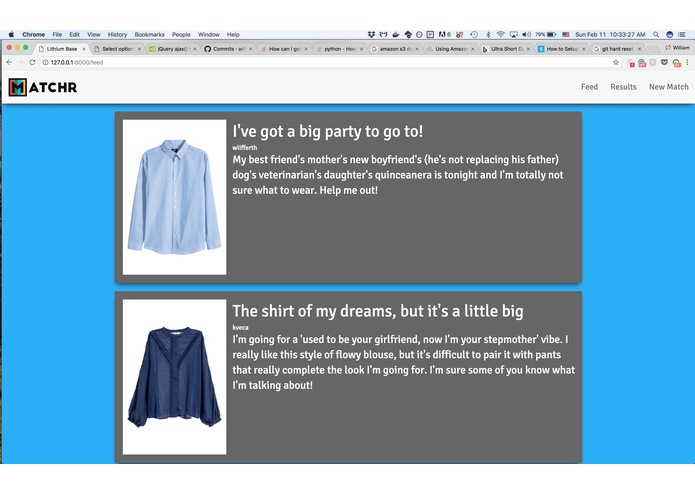
Task: Click the battery status showing 79%
Action: (x=546, y=35)
